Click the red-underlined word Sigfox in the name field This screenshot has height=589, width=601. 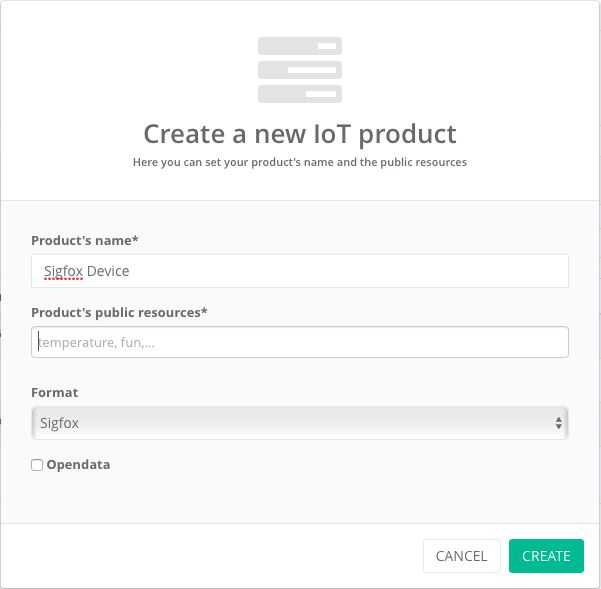tap(62, 271)
